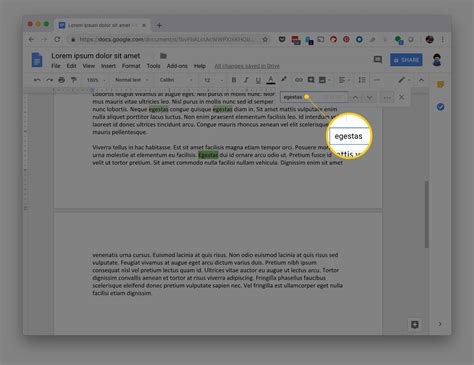Image resolution: width=474 pixels, height=365 pixels.
Task: Click the blue SHARE button
Action: coord(406,60)
